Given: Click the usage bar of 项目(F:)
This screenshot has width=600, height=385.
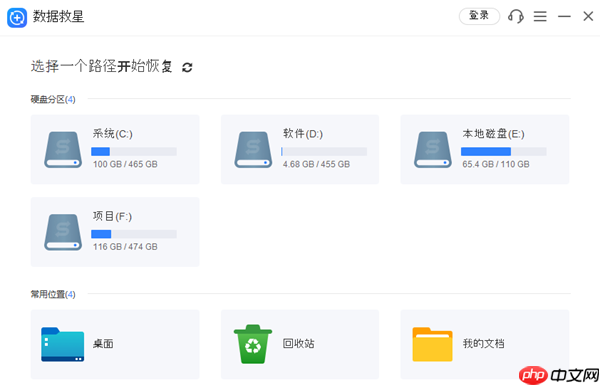Looking at the screenshot, I should pyautogui.click(x=134, y=234).
